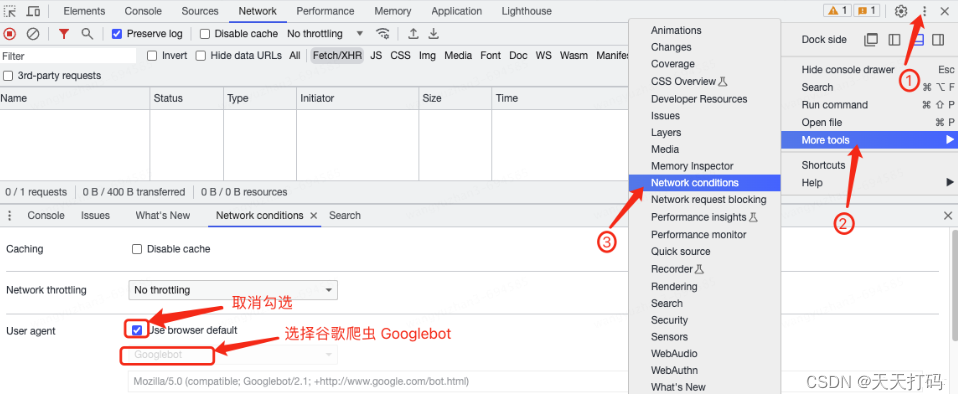Stop recording the network log
The image size is (958, 400).
[x=10, y=33]
